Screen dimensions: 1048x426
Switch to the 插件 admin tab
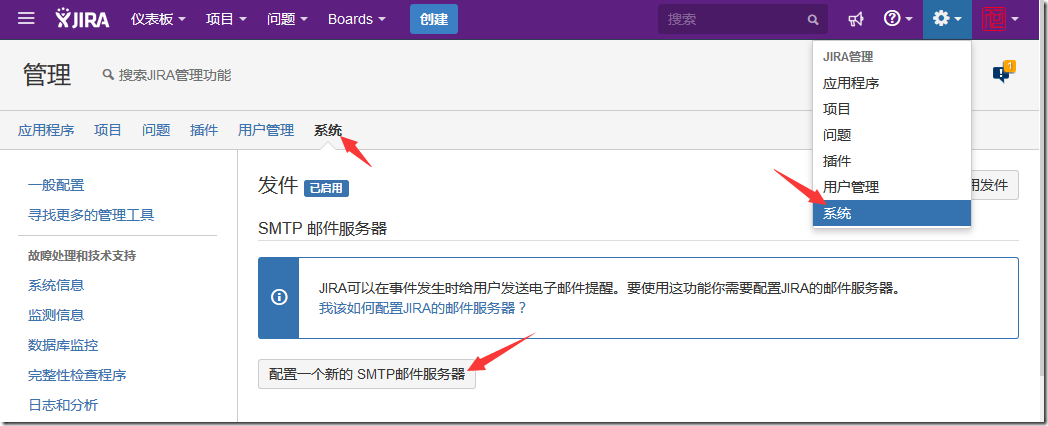204,130
